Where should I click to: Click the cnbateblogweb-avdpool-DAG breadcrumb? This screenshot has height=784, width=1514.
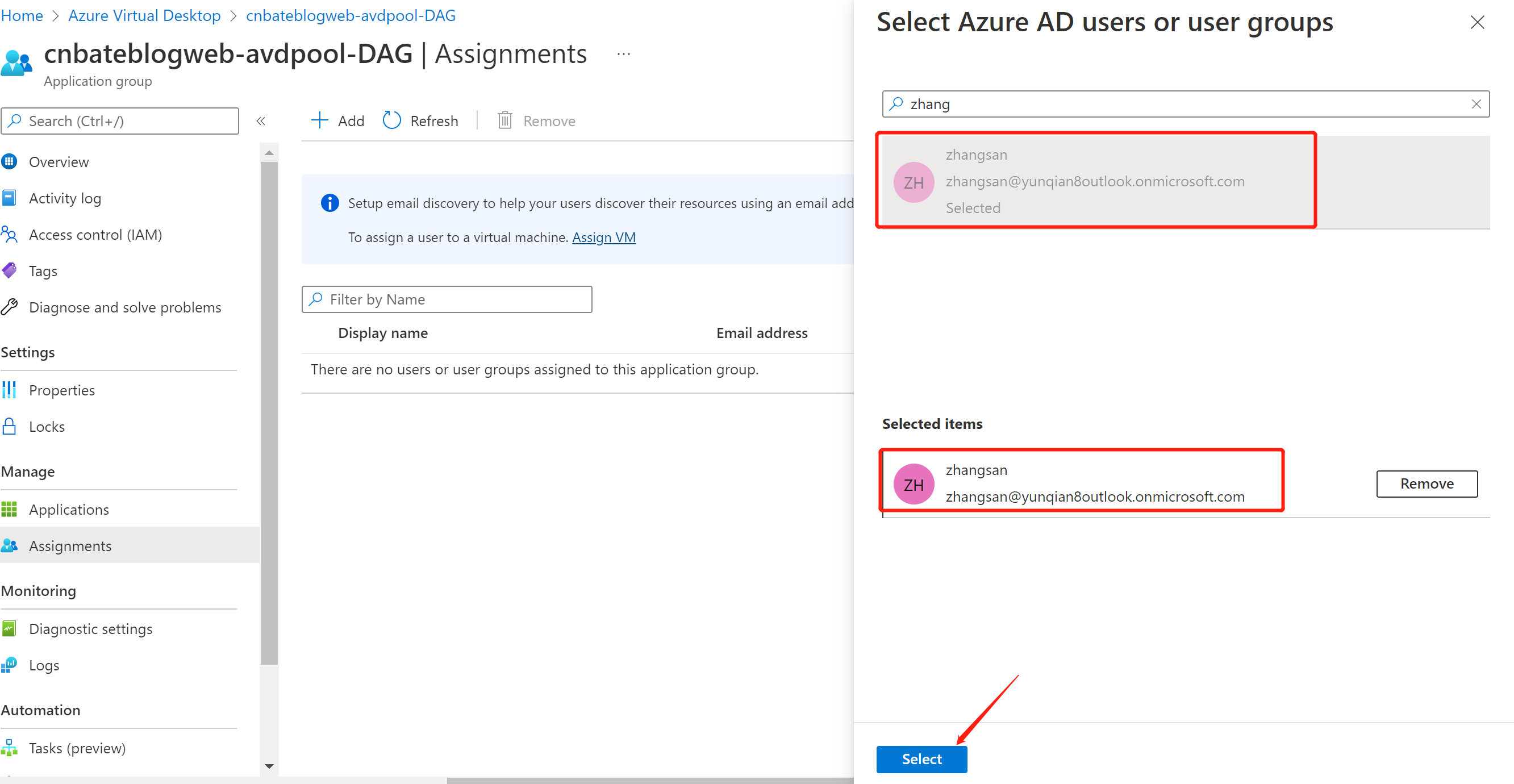click(351, 16)
